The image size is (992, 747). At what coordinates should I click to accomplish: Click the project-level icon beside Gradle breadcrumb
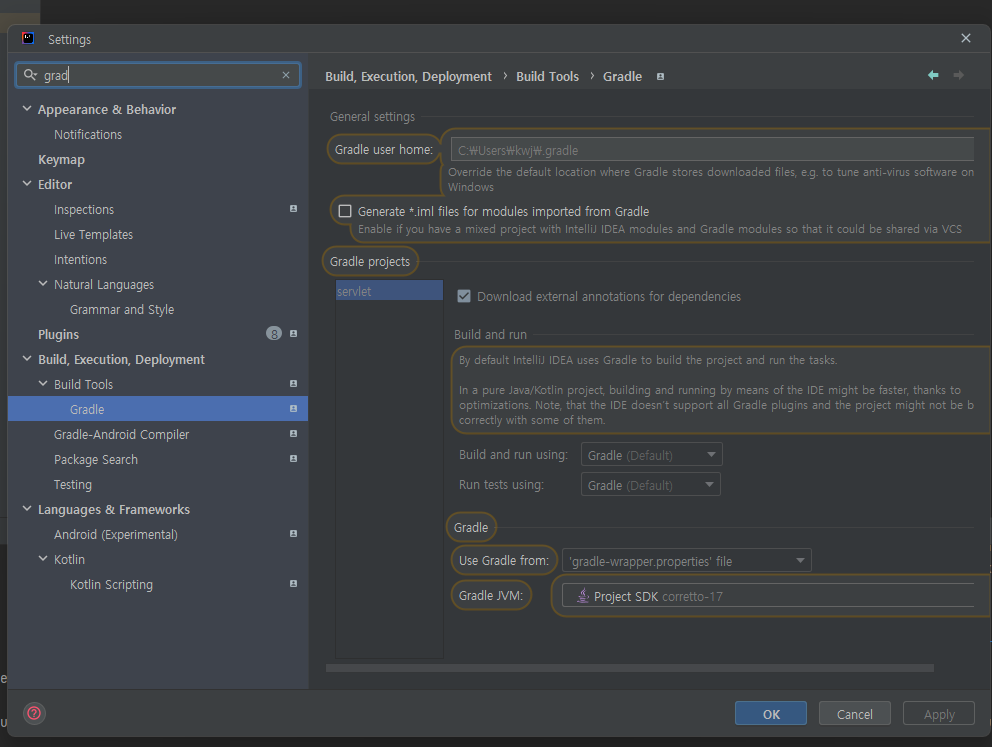point(660,77)
